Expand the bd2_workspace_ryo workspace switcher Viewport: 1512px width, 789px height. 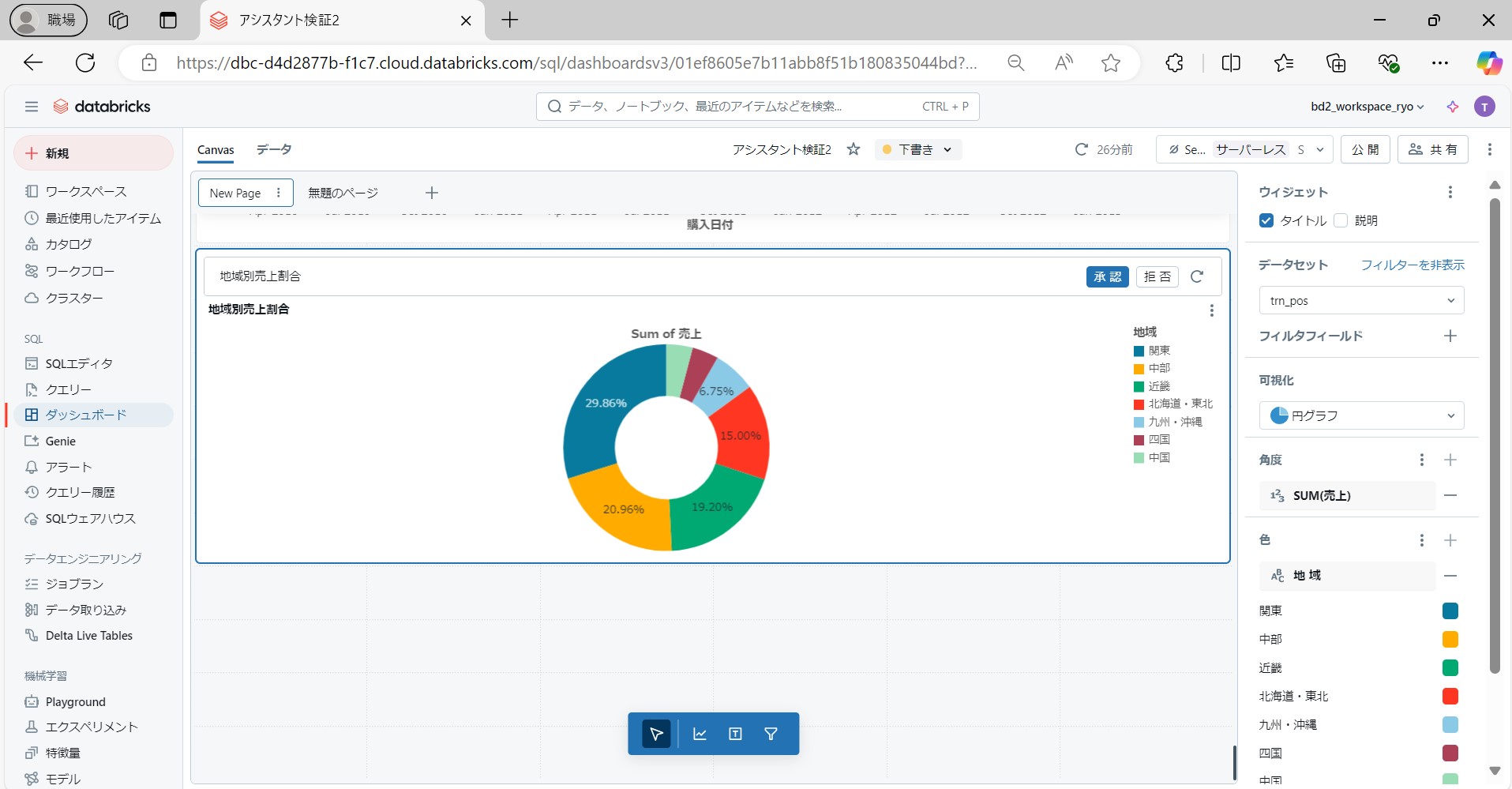pos(1368,107)
